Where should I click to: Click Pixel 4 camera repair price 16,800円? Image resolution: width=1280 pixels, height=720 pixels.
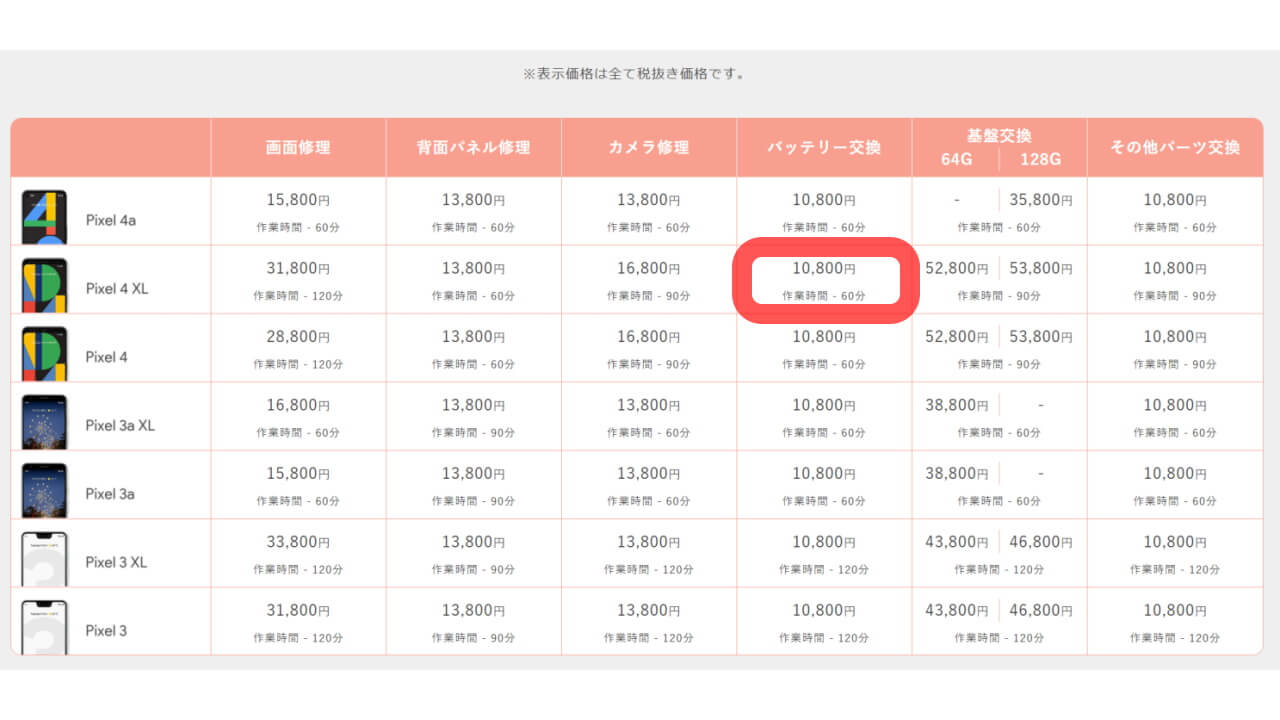pyautogui.click(x=648, y=337)
